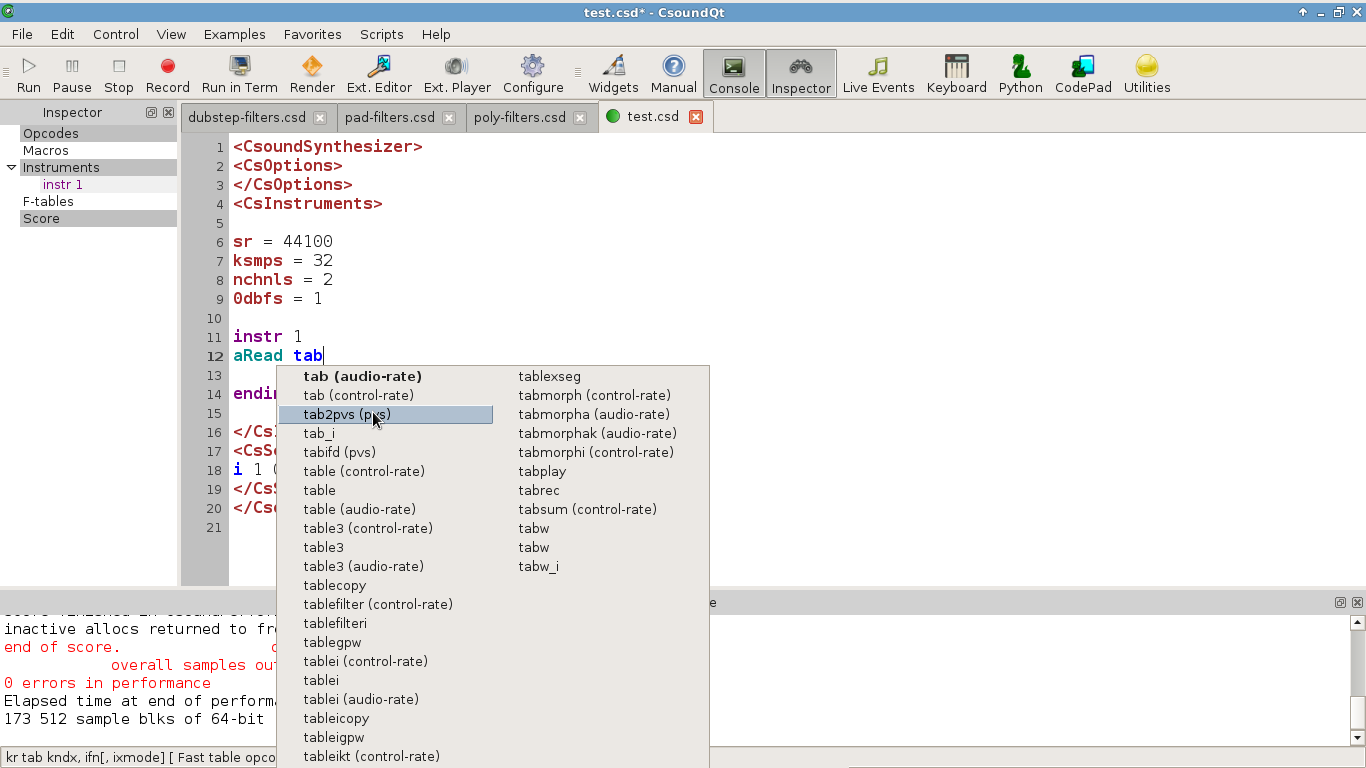Screen dimensions: 1366x768
Task: Close the test.csd tab
Action: tap(696, 117)
